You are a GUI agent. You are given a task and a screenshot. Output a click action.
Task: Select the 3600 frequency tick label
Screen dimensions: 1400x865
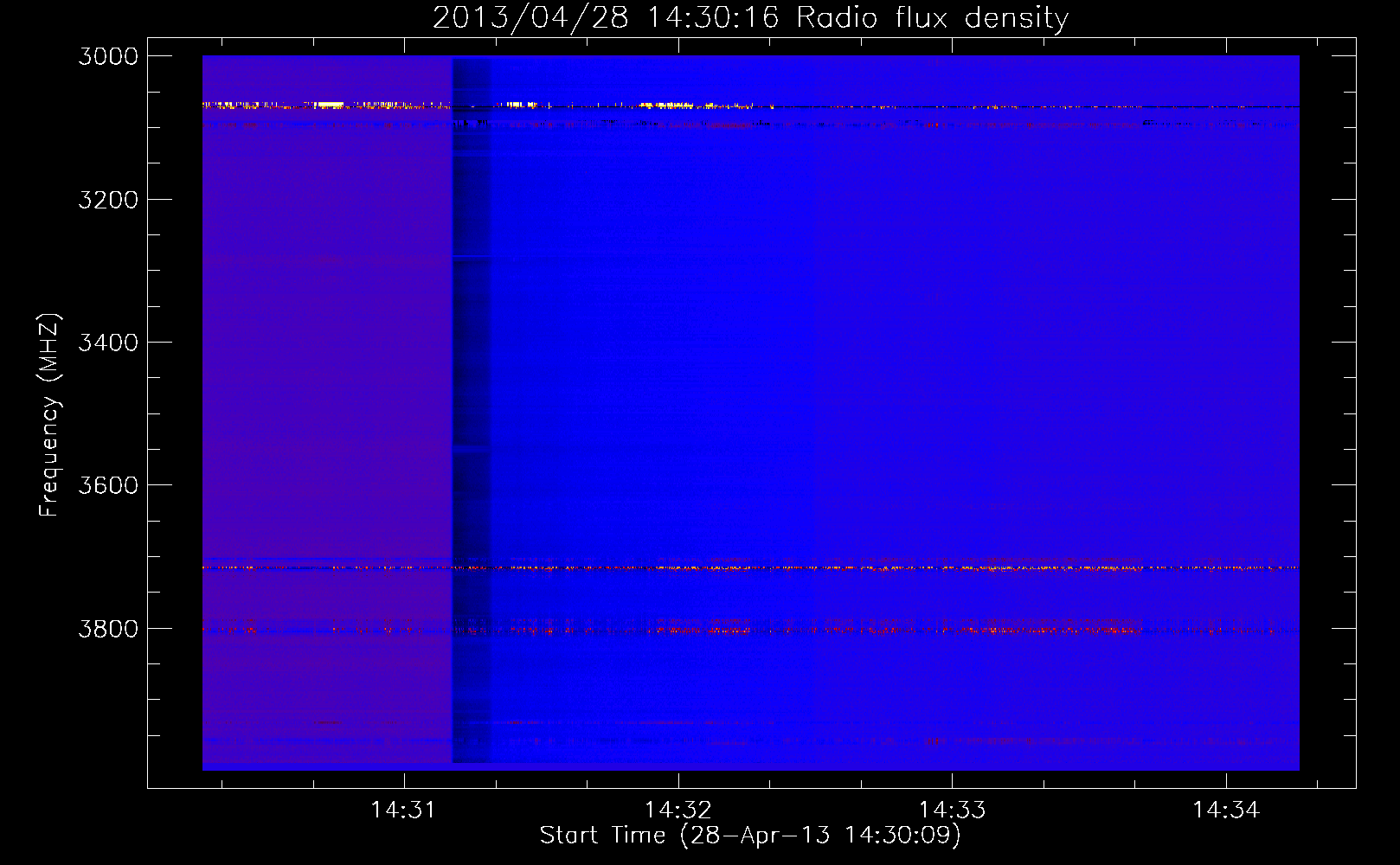108,485
